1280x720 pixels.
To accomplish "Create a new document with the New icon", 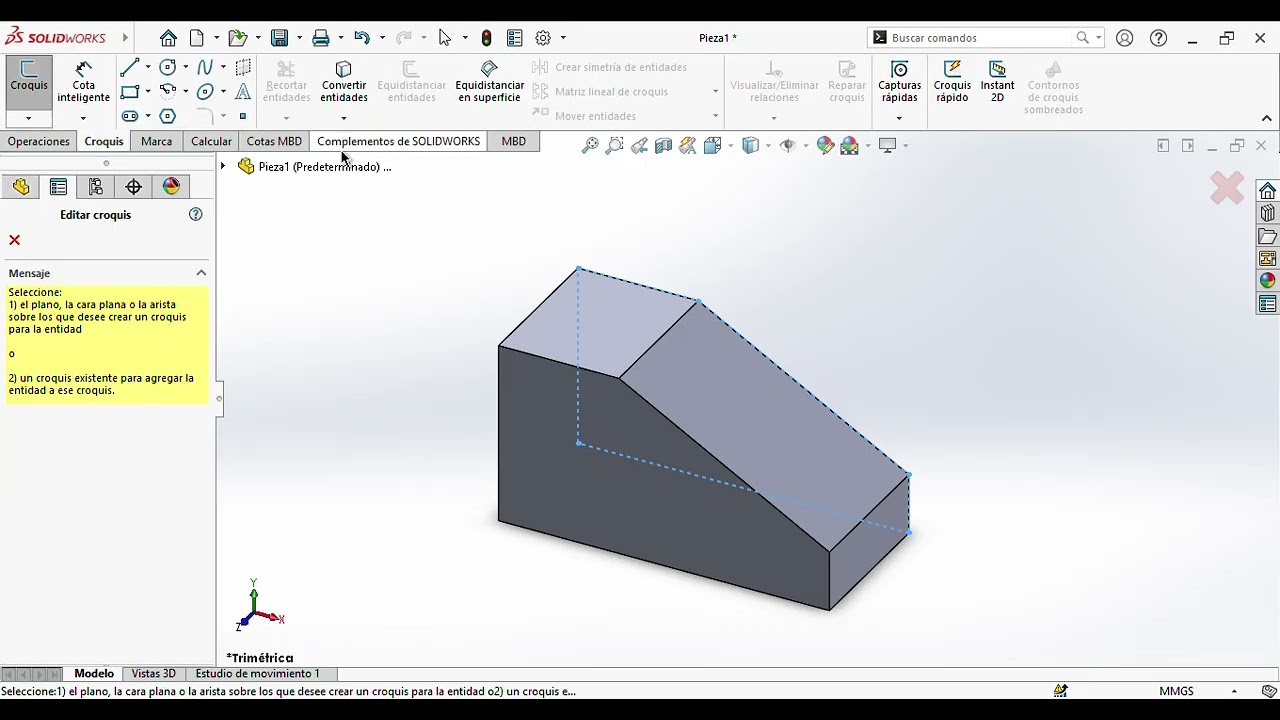I will tap(197, 38).
